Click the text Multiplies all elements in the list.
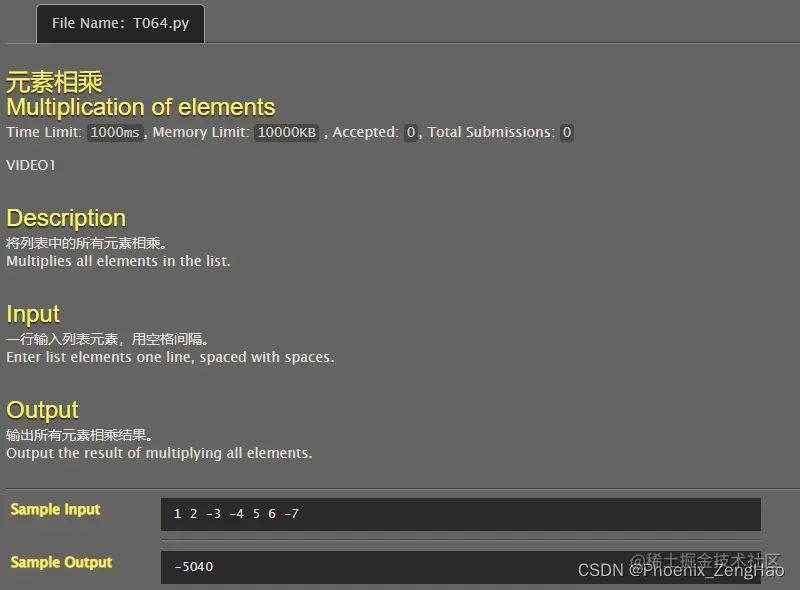Image resolution: width=800 pixels, height=590 pixels. [118, 261]
